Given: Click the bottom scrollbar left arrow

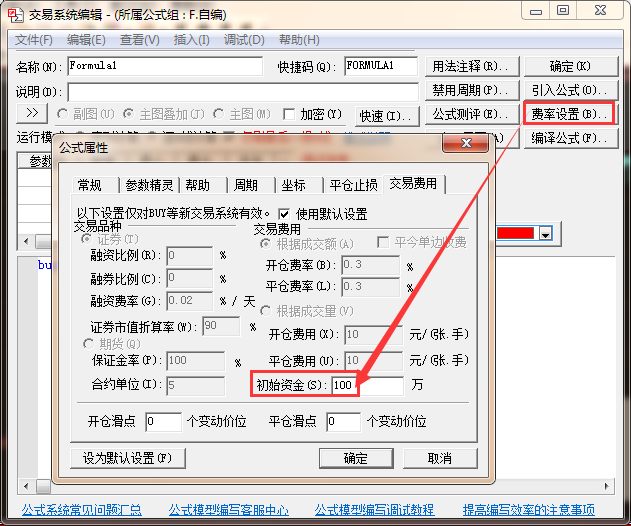Looking at the screenshot, I should point(26,487).
